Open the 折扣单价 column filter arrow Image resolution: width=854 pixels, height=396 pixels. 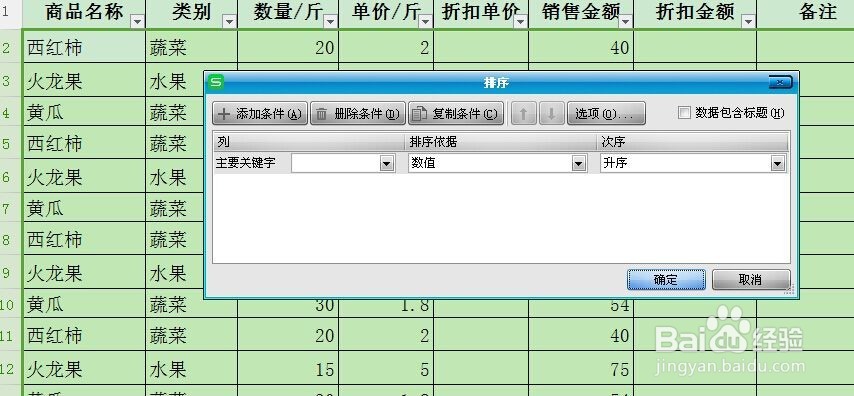(x=521, y=21)
